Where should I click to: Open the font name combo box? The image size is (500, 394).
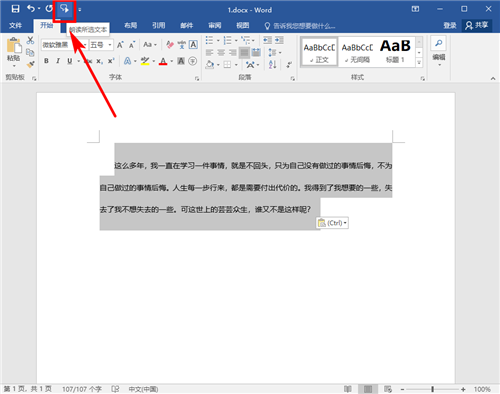64,45
